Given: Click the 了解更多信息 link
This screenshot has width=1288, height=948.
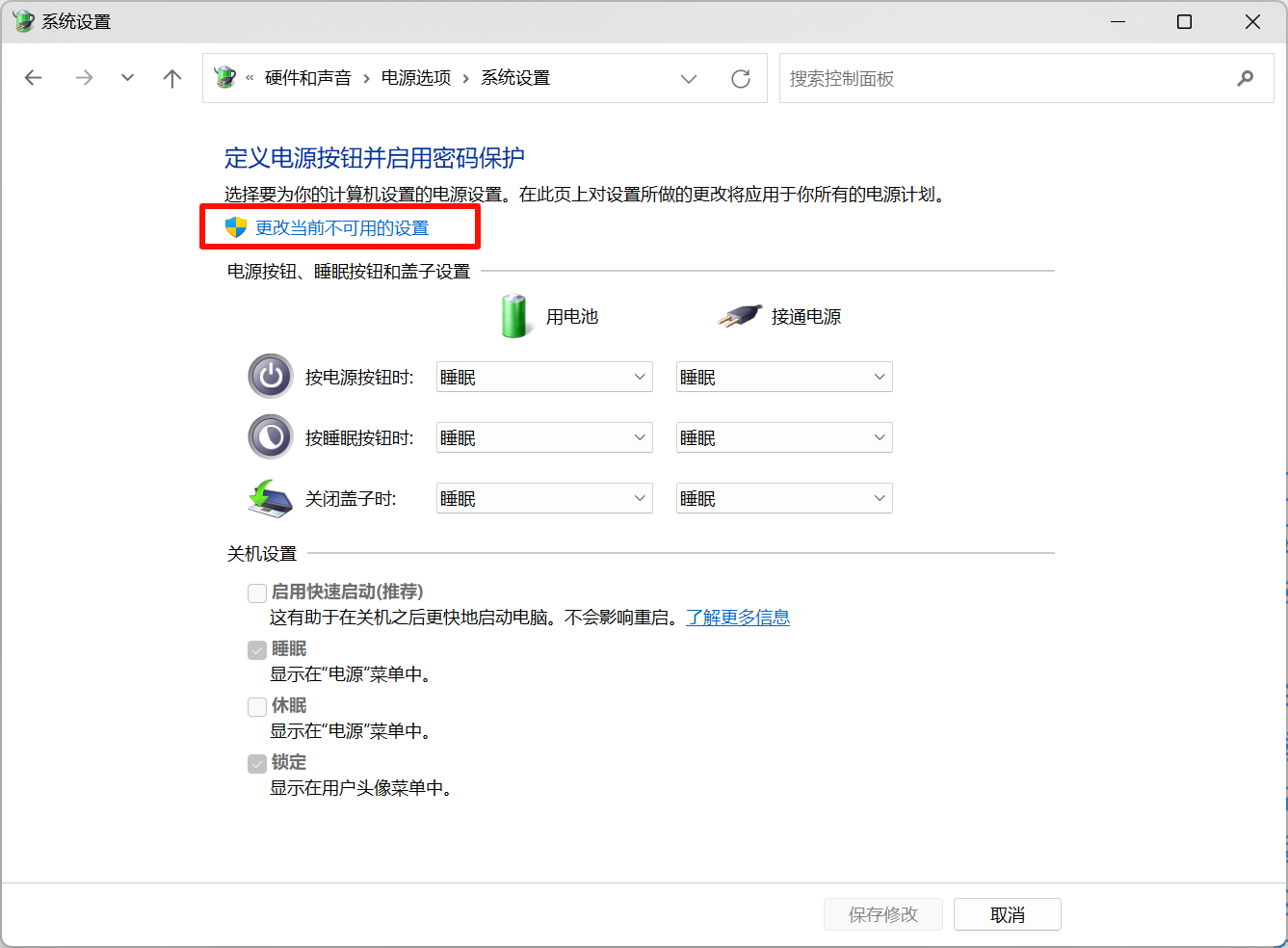Looking at the screenshot, I should (738, 617).
